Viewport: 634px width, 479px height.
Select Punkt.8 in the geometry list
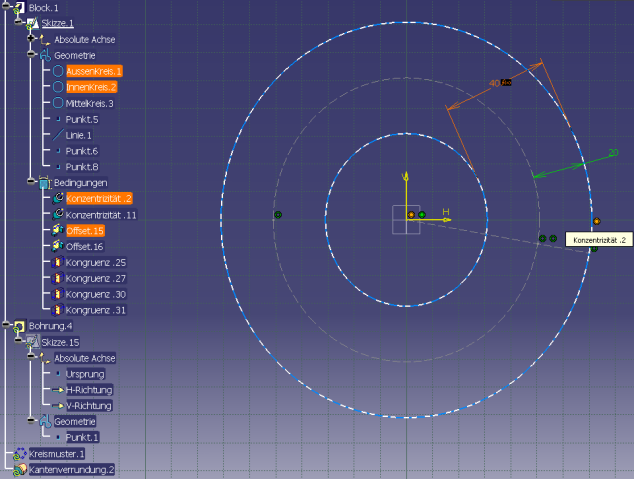(82, 167)
